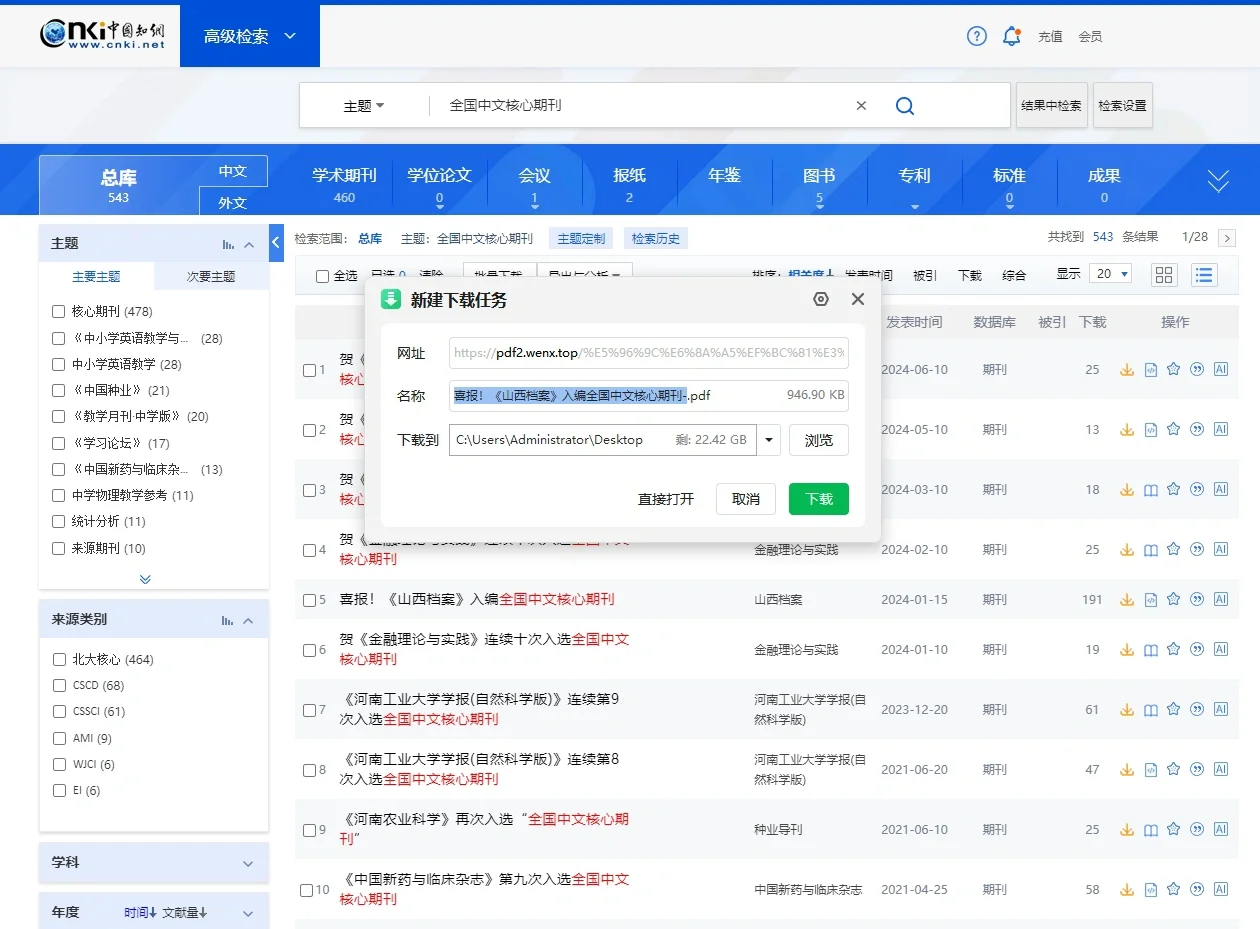Check notifications via the bell icon

tap(1011, 36)
